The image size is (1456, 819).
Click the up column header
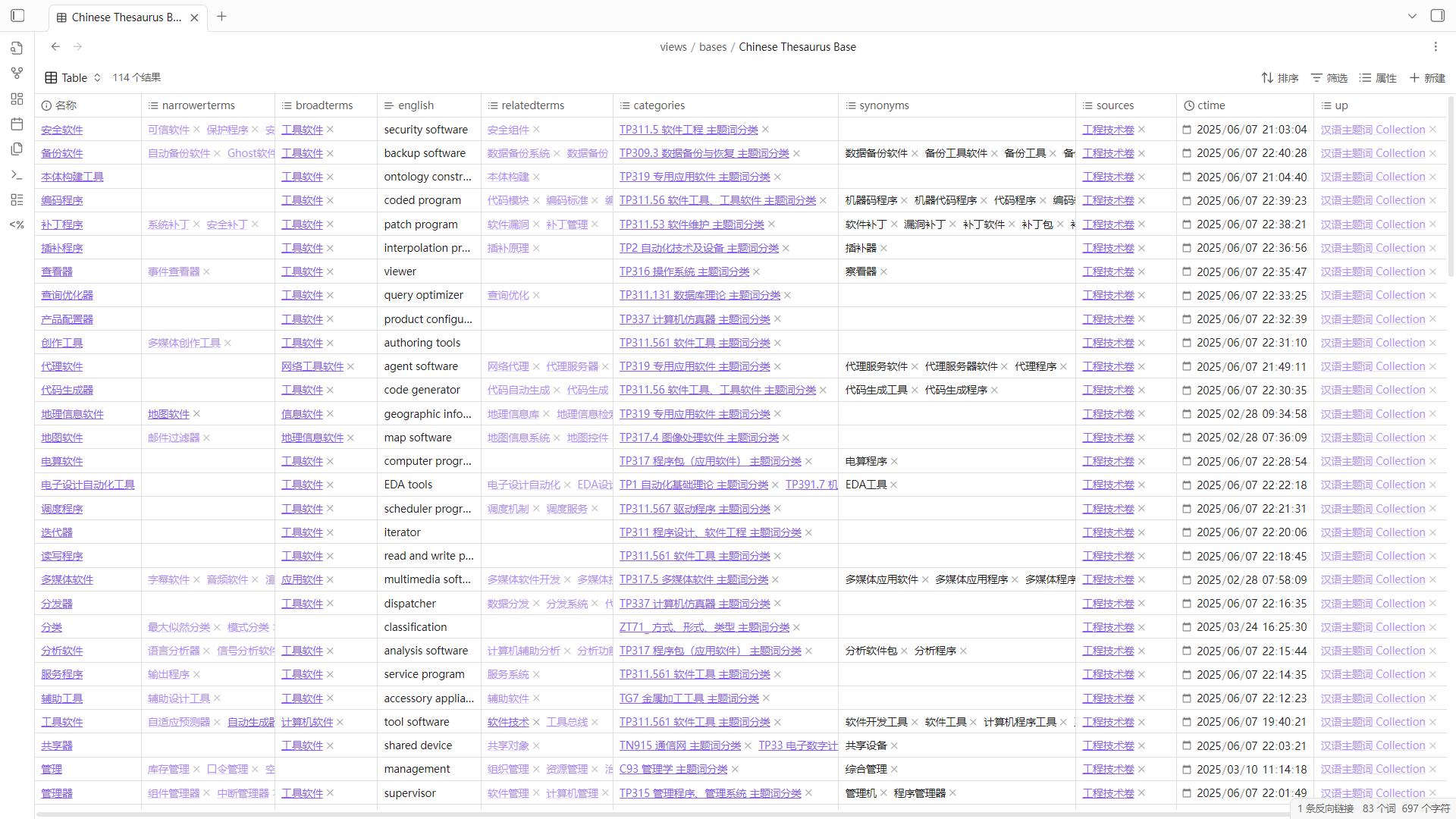[1380, 105]
